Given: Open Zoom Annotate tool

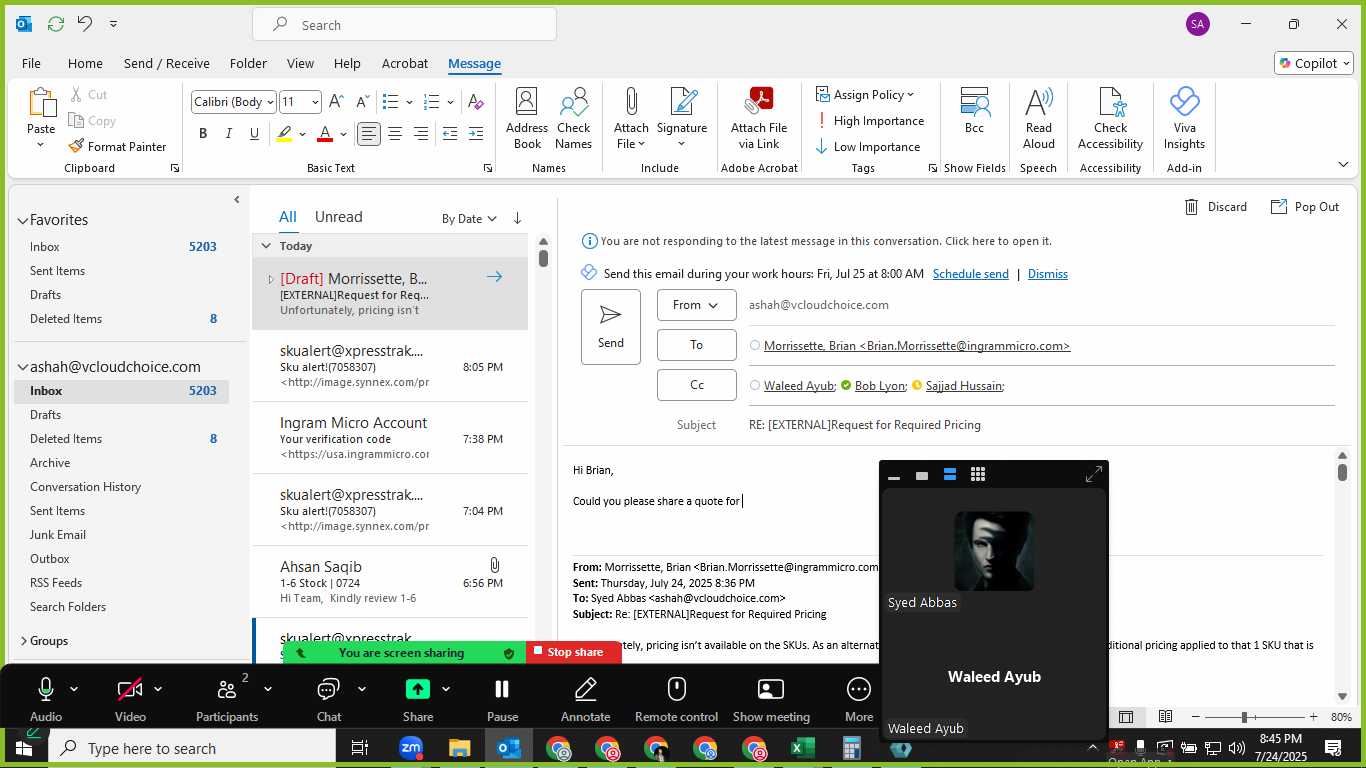Looking at the screenshot, I should pyautogui.click(x=586, y=698).
